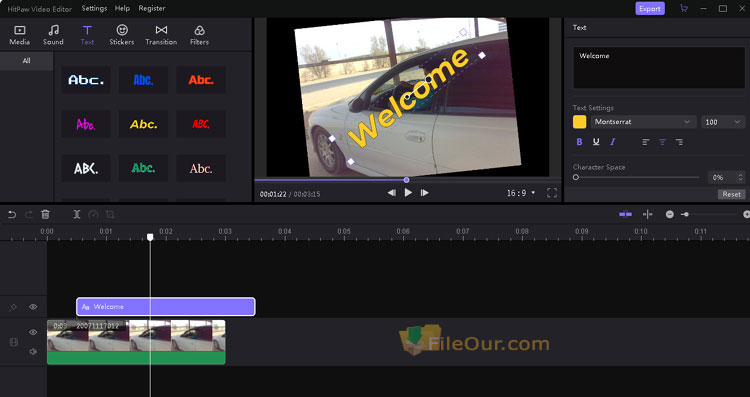750x397 pixels.
Task: Open the font size 100 dropdown
Action: 723,122
